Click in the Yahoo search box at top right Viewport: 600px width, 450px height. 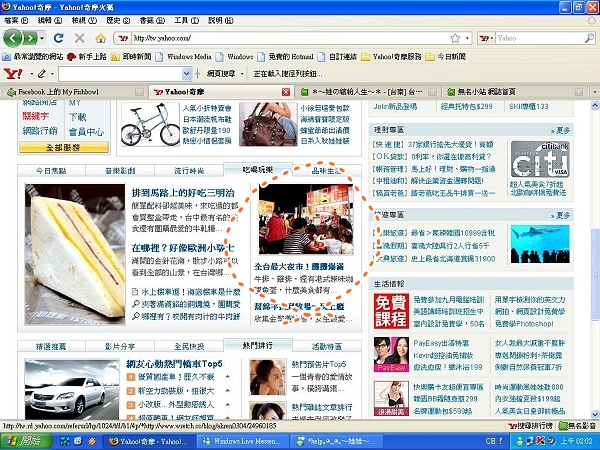[x=540, y=38]
